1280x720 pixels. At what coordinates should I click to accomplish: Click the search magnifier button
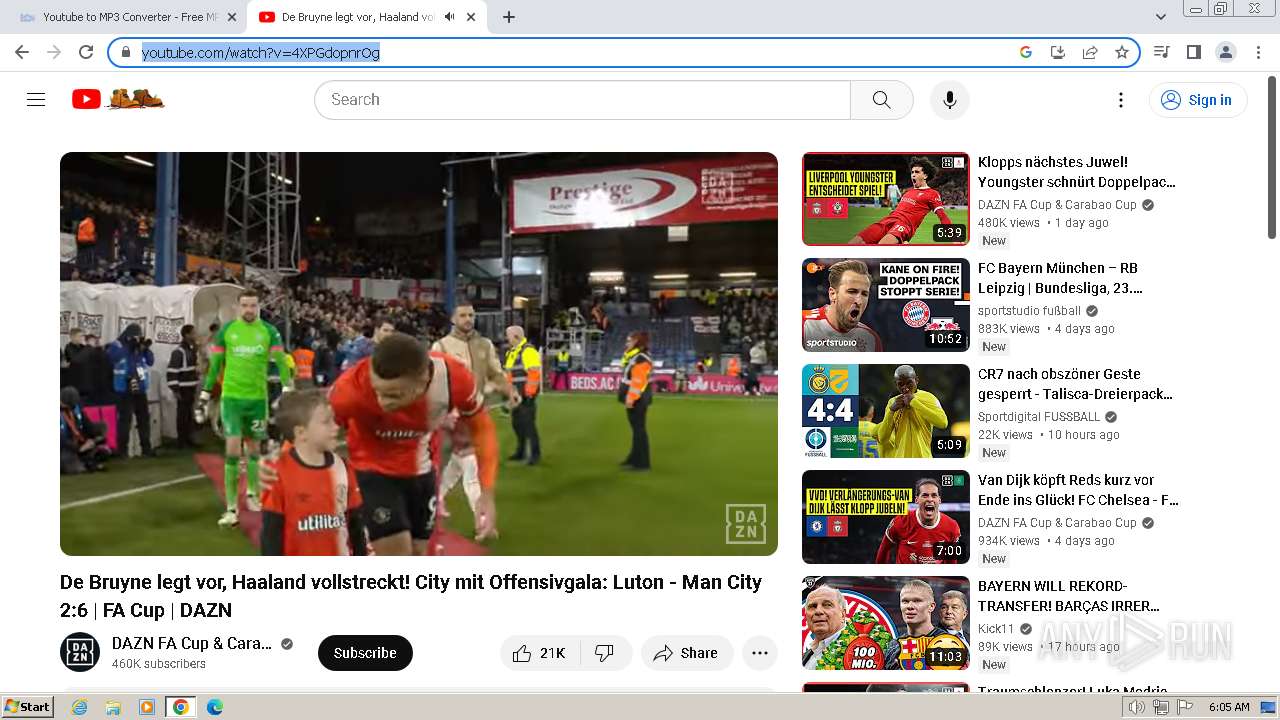click(x=881, y=99)
